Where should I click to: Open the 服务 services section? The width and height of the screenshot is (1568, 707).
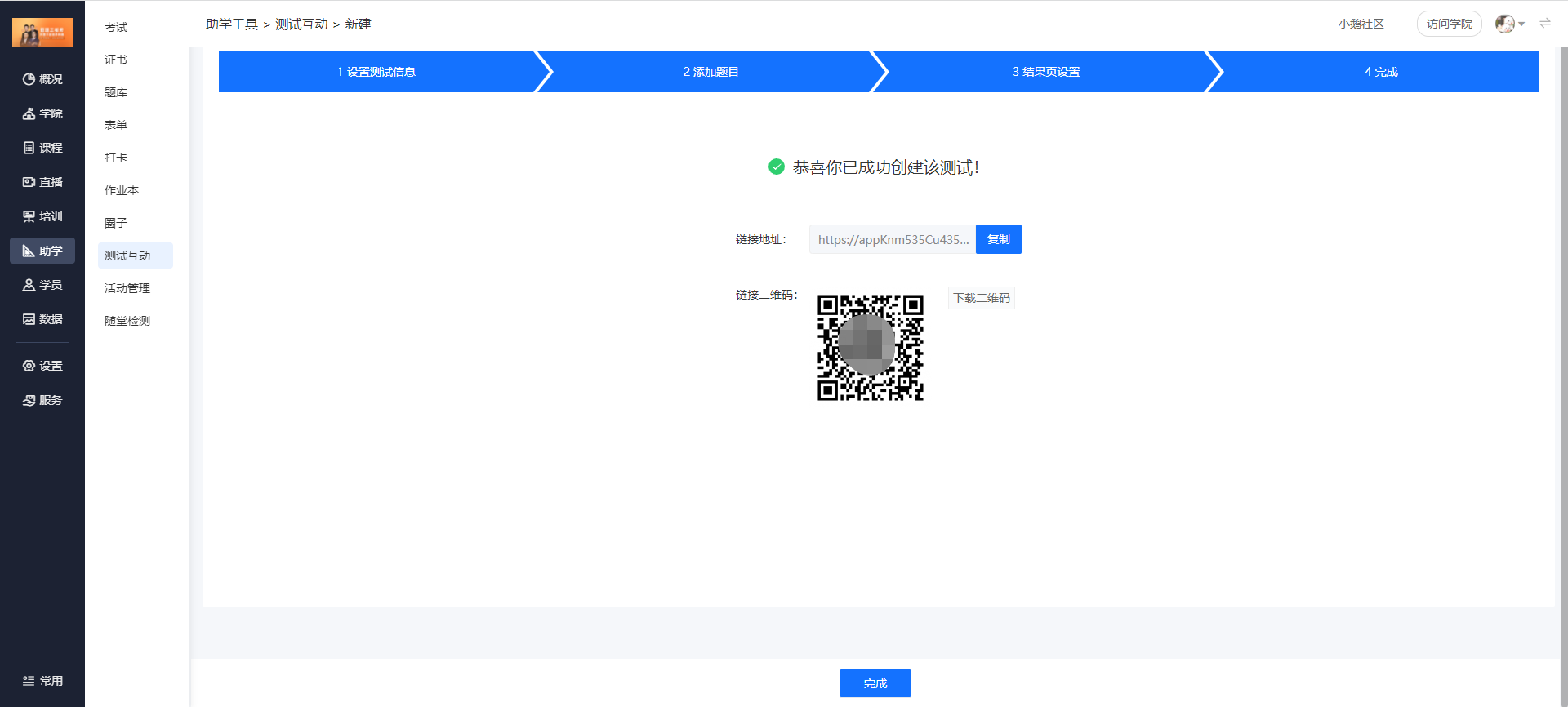click(42, 400)
